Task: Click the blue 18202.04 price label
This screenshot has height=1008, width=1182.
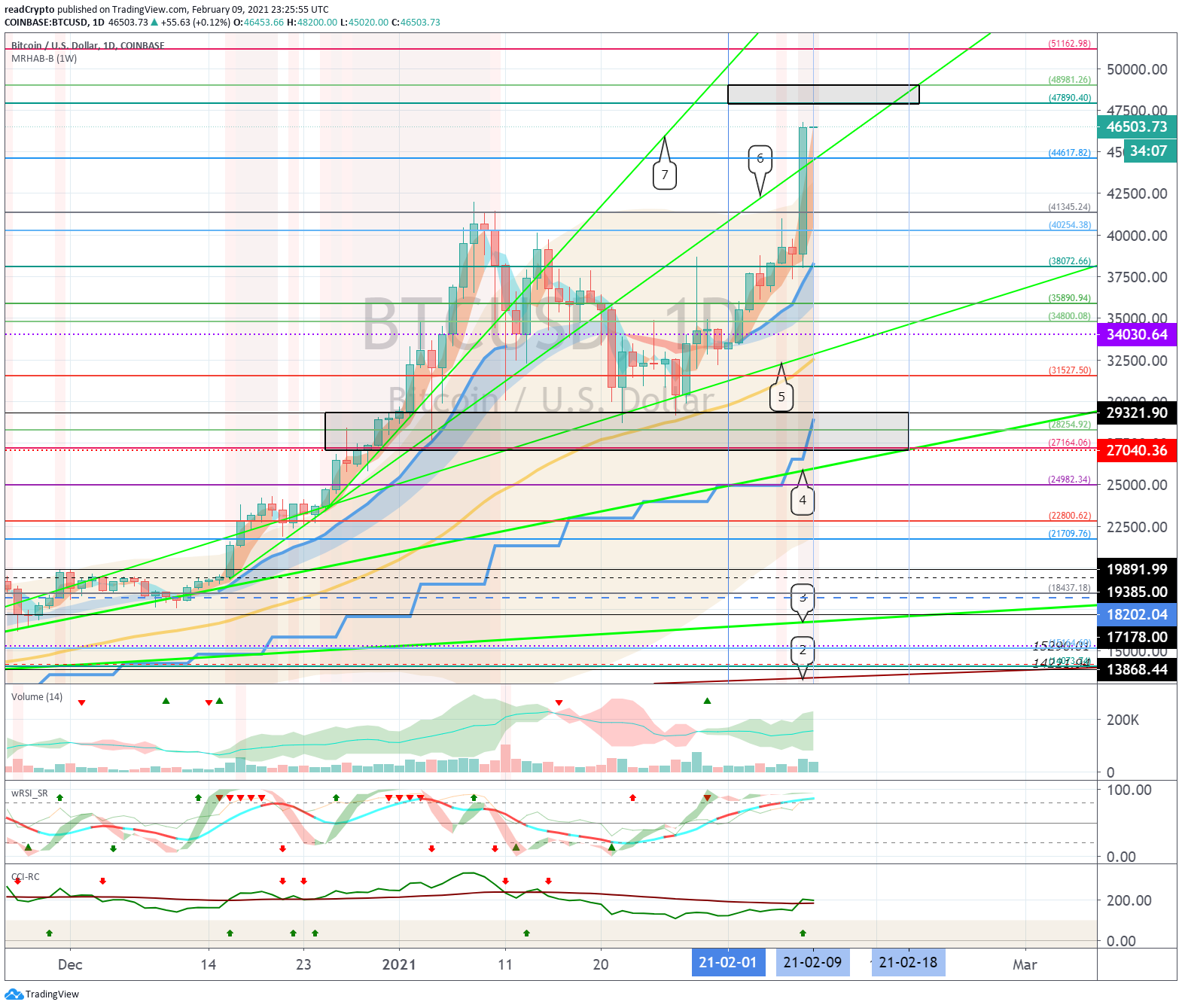Action: pyautogui.click(x=1137, y=614)
